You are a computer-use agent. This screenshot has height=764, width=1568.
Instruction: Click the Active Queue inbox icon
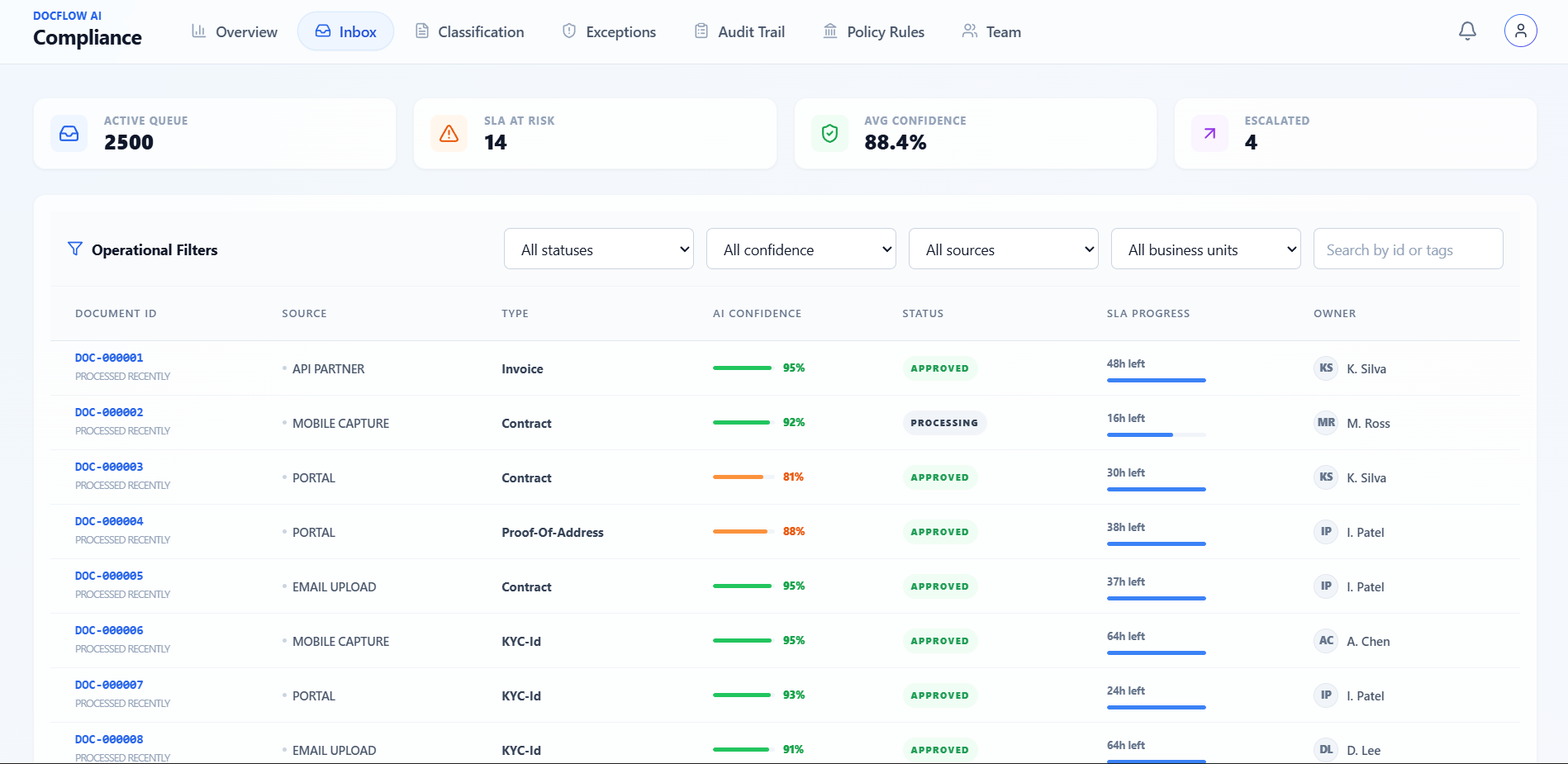pos(69,134)
